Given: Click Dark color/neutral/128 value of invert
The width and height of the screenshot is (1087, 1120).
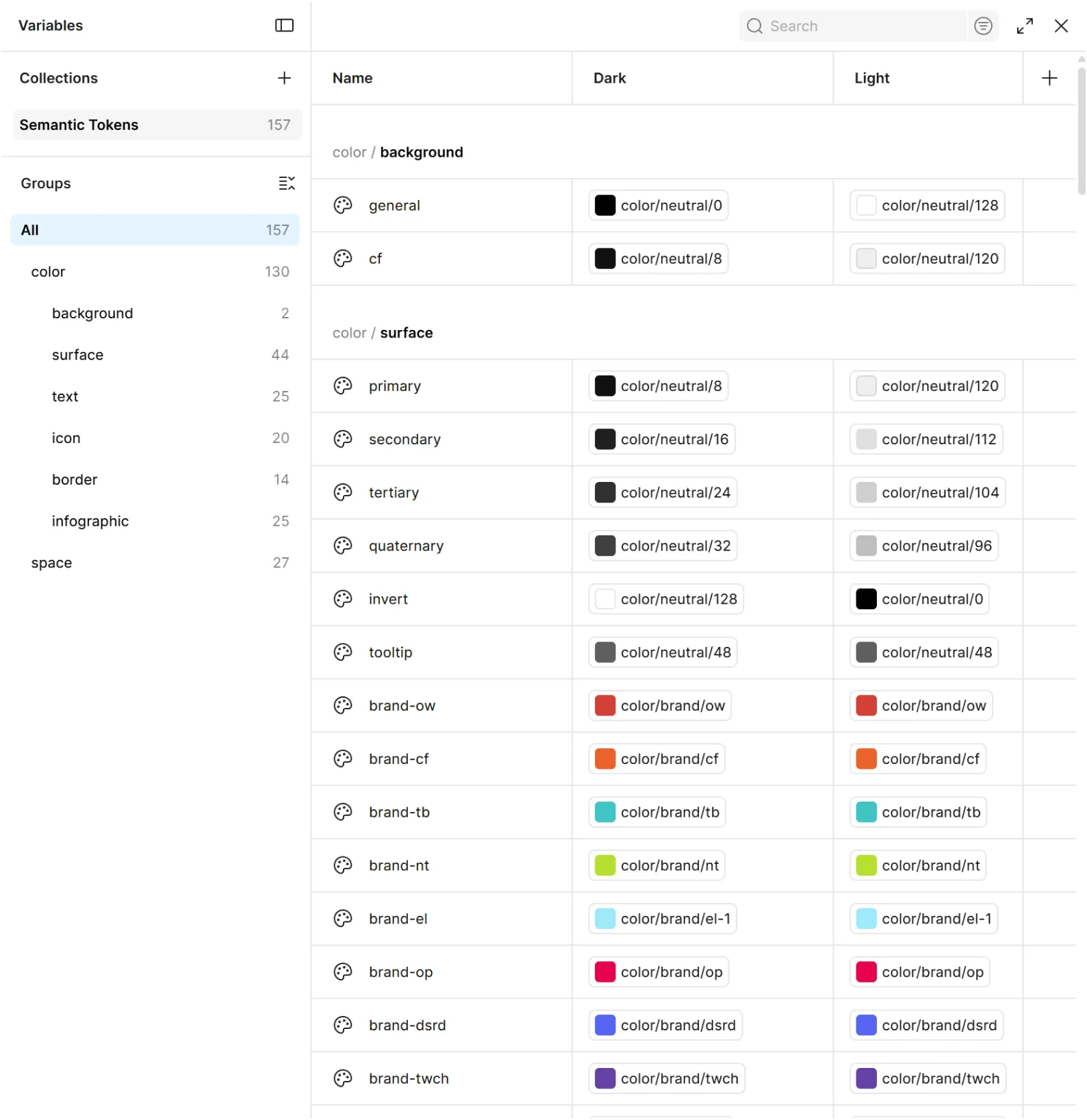Looking at the screenshot, I should click(666, 599).
